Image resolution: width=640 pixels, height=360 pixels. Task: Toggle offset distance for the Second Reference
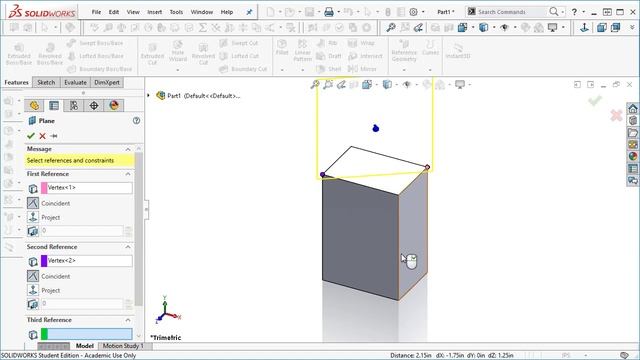click(x=33, y=304)
